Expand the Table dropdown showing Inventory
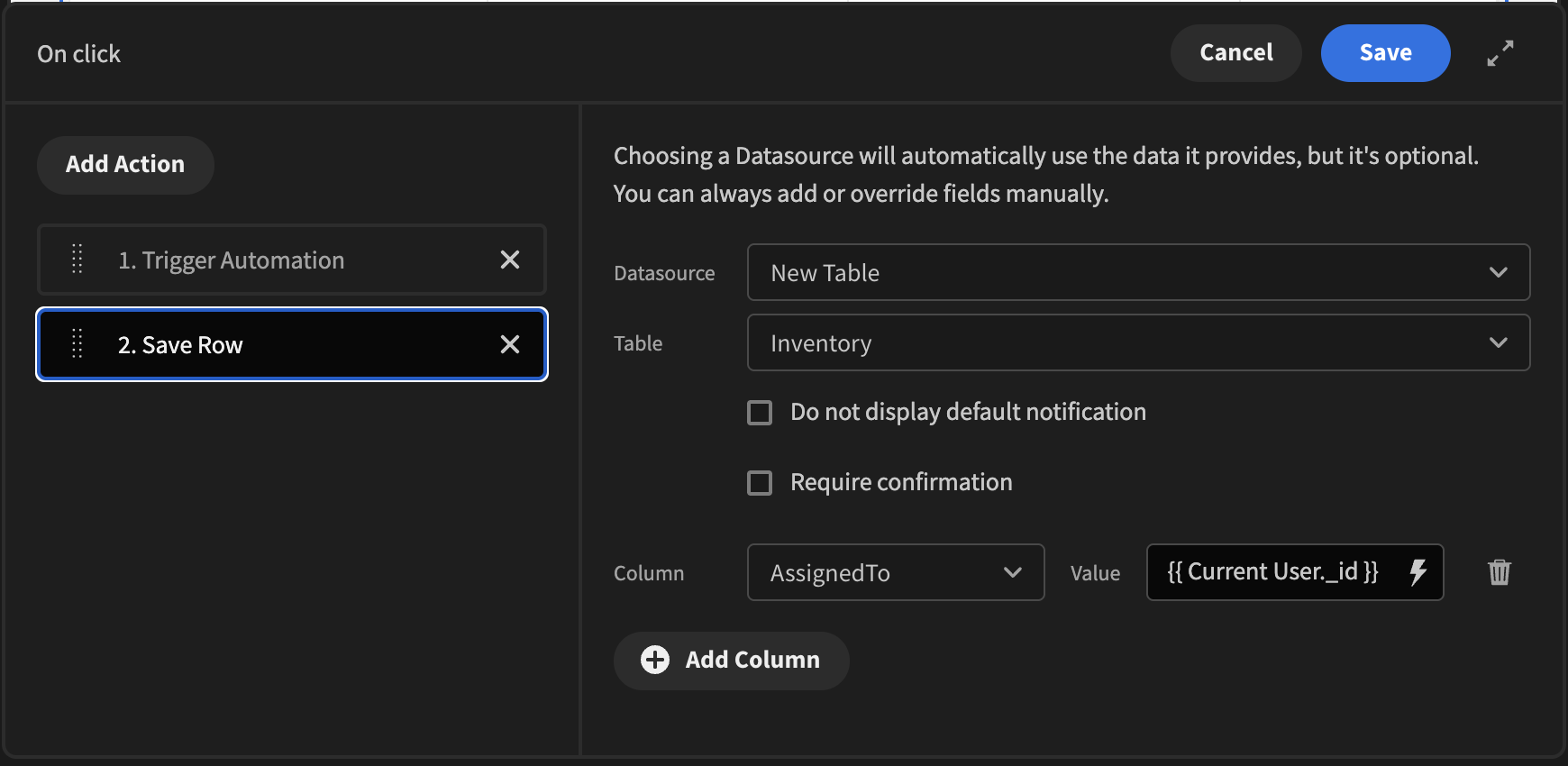Image resolution: width=1568 pixels, height=766 pixels. [x=1138, y=342]
